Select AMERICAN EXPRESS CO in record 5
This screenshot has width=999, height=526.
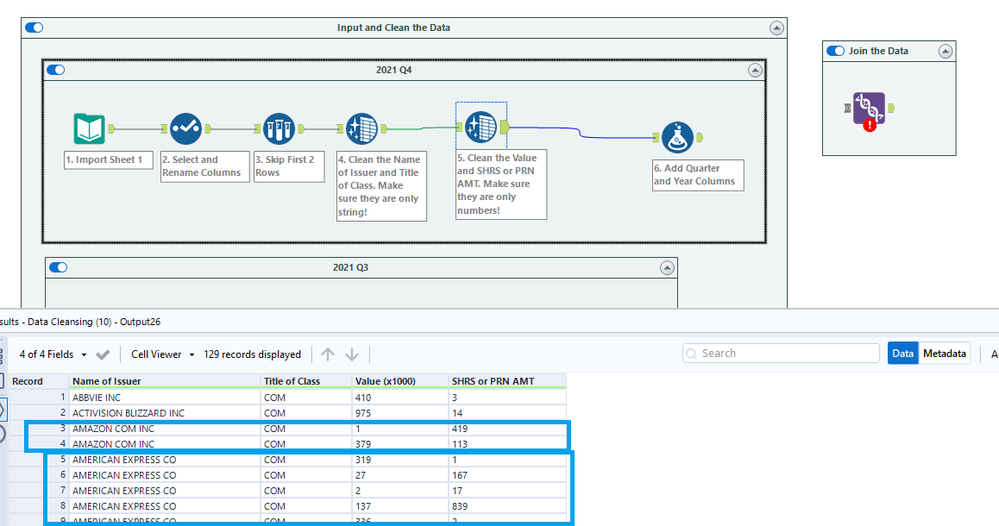[x=164, y=460]
